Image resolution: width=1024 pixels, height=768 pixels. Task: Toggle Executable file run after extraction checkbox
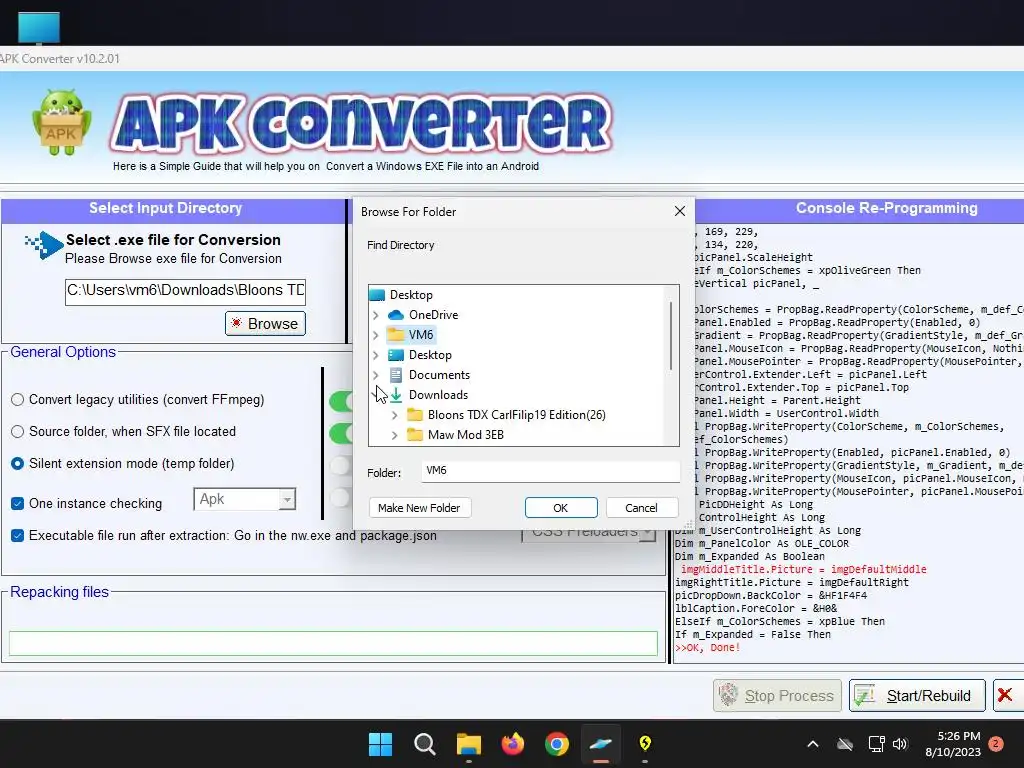click(18, 536)
